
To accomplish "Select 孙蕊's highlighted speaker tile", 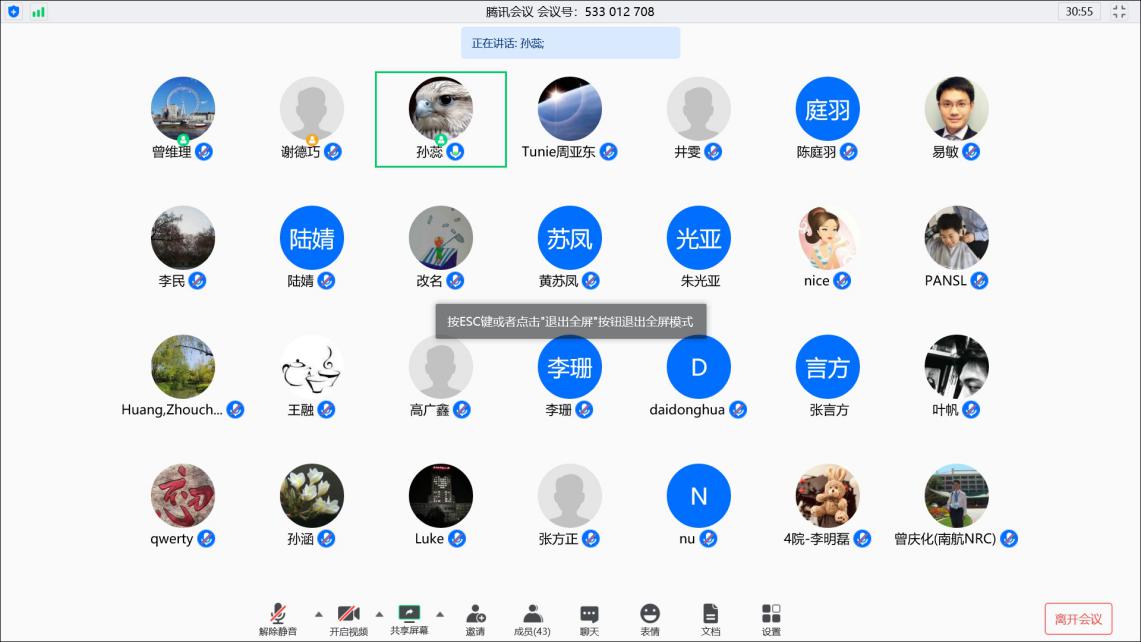I will (441, 119).
